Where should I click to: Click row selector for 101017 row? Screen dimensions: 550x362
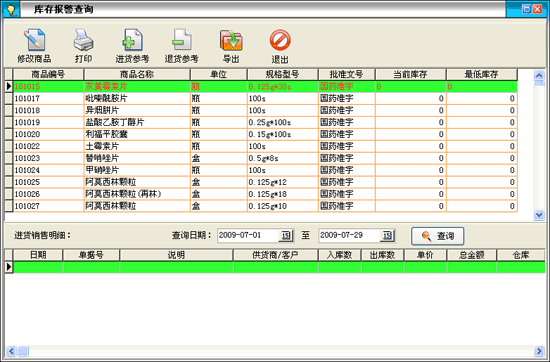pos(9,99)
